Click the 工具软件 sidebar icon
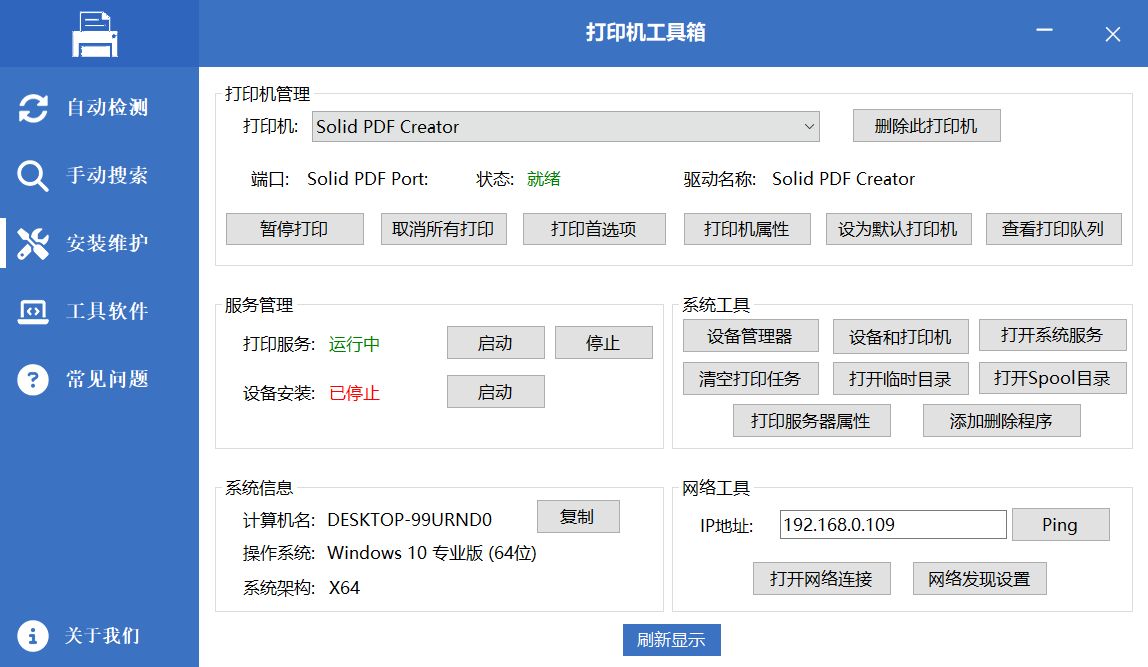This screenshot has height=667, width=1148. (33, 311)
